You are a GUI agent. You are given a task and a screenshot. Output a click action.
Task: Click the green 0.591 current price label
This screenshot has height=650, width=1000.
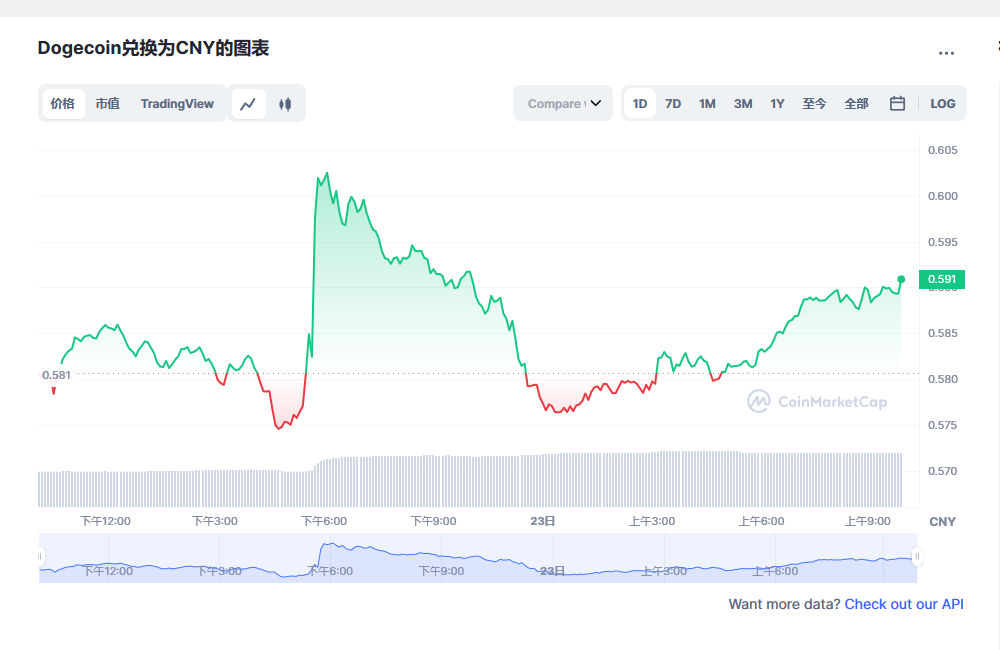click(942, 279)
